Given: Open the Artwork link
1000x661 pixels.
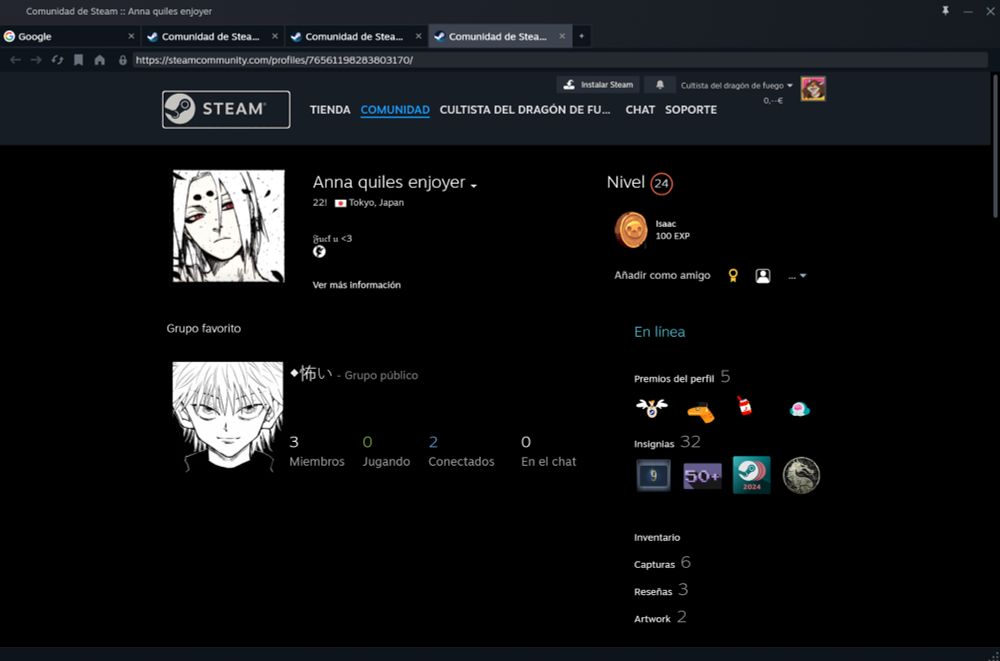Looking at the screenshot, I should [x=652, y=619].
